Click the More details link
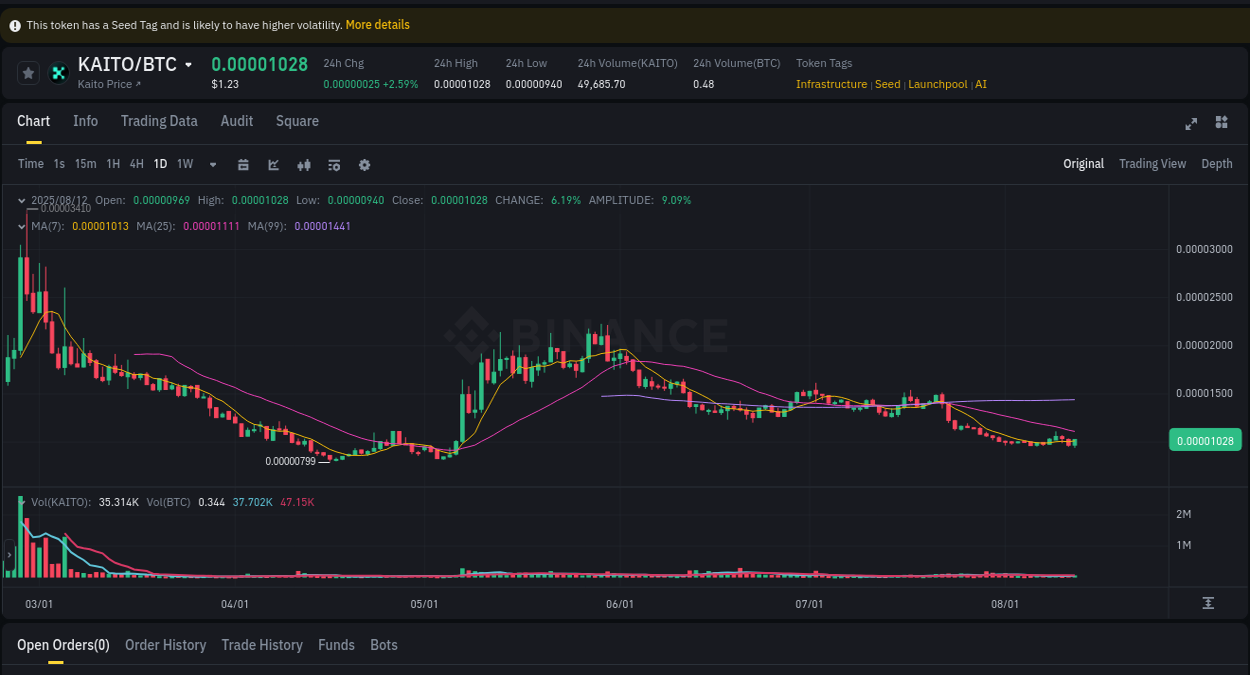Viewport: 1250px width, 675px height. click(377, 24)
